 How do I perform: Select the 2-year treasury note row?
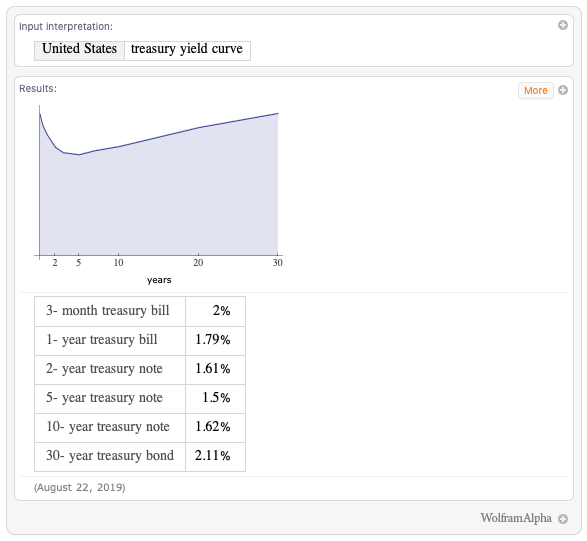[140, 370]
